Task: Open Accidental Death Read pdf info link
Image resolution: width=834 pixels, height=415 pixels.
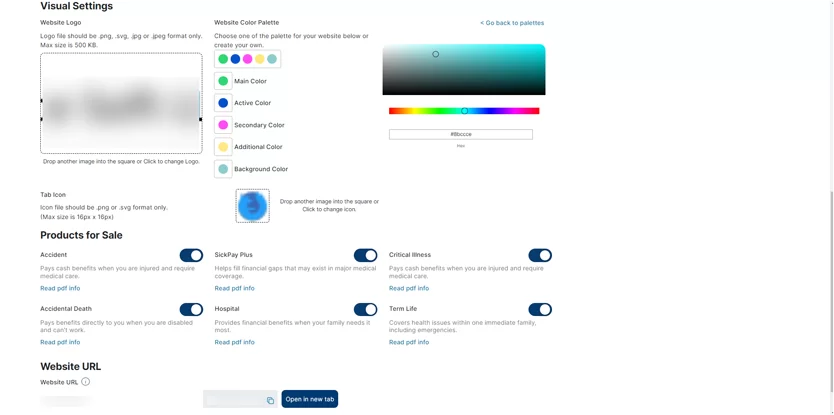Action: 60,342
